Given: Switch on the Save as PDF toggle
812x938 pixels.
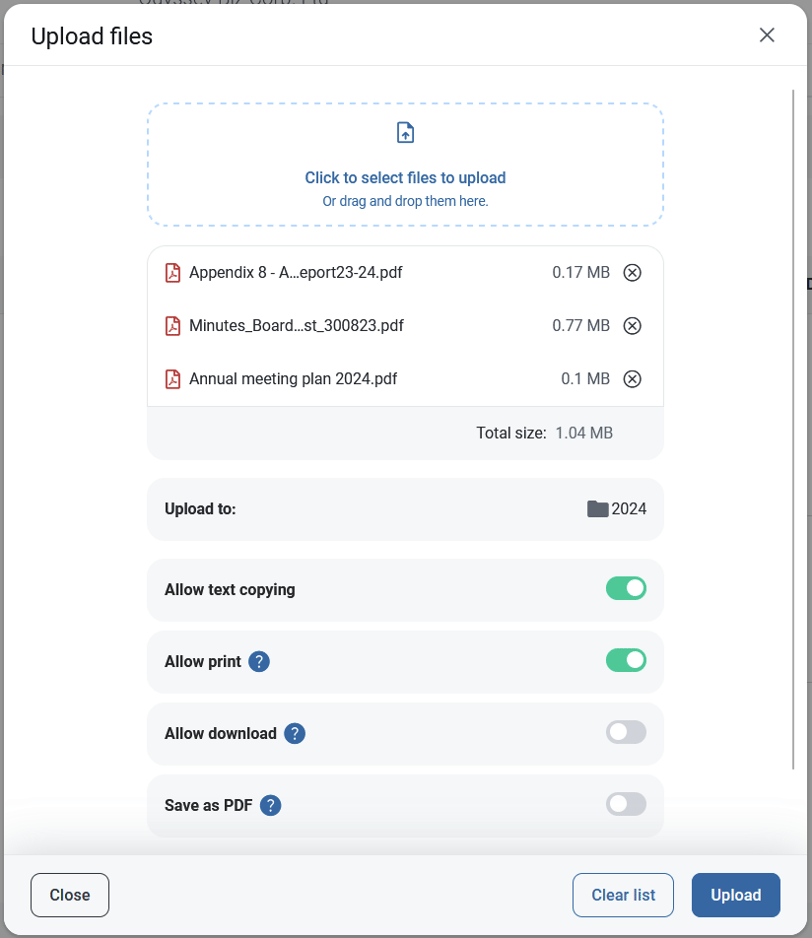Looking at the screenshot, I should (626, 804).
